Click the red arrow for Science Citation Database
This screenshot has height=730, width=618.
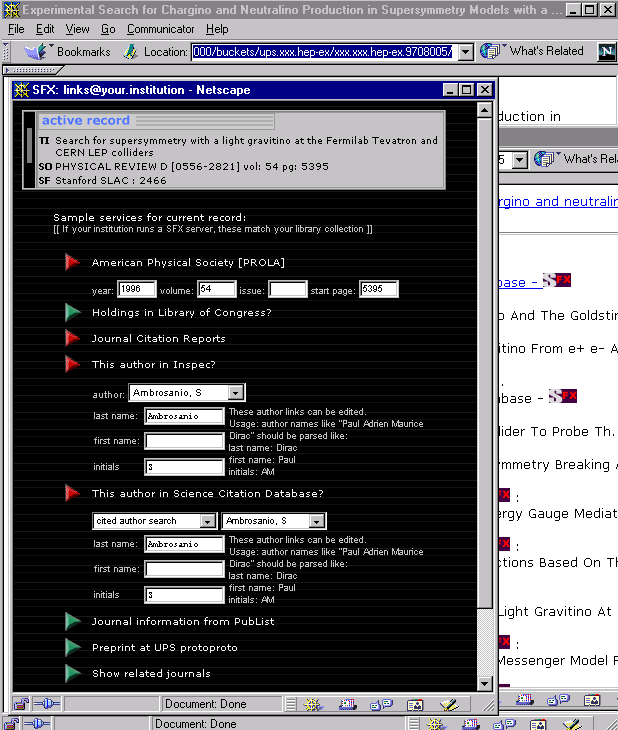[x=72, y=493]
